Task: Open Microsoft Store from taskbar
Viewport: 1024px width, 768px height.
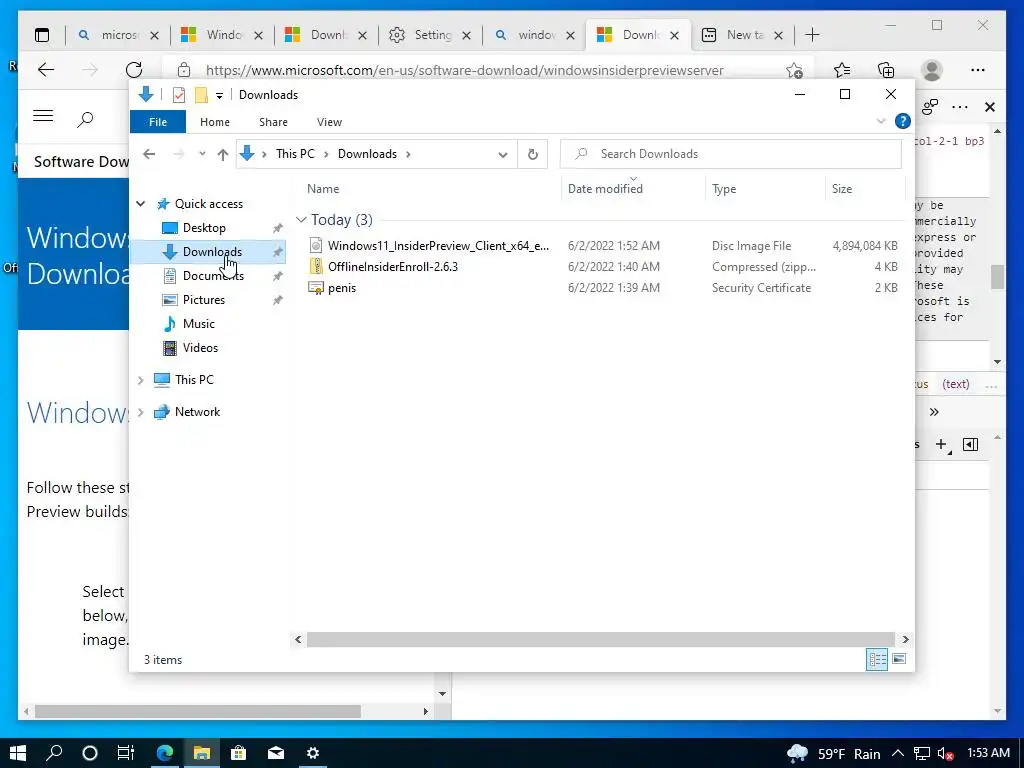Action: pyautogui.click(x=239, y=753)
